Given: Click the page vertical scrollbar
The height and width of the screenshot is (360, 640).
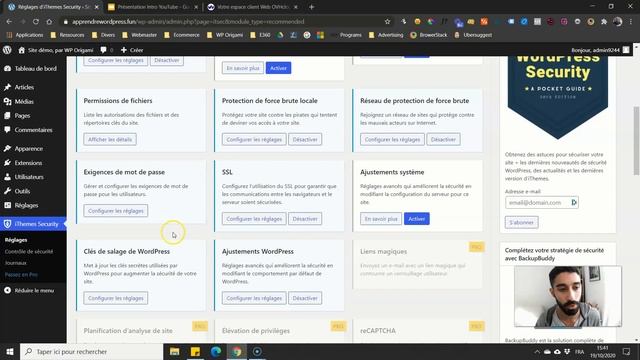Looking at the screenshot, I should (636, 141).
